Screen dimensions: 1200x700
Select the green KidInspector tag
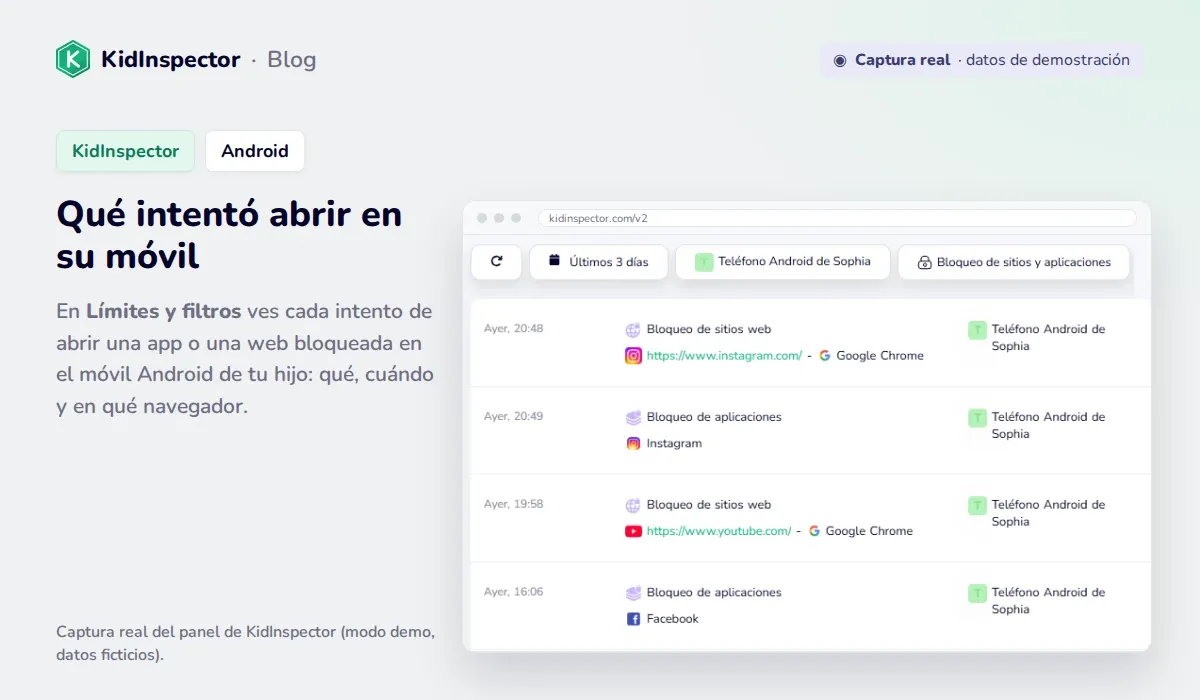click(x=125, y=151)
